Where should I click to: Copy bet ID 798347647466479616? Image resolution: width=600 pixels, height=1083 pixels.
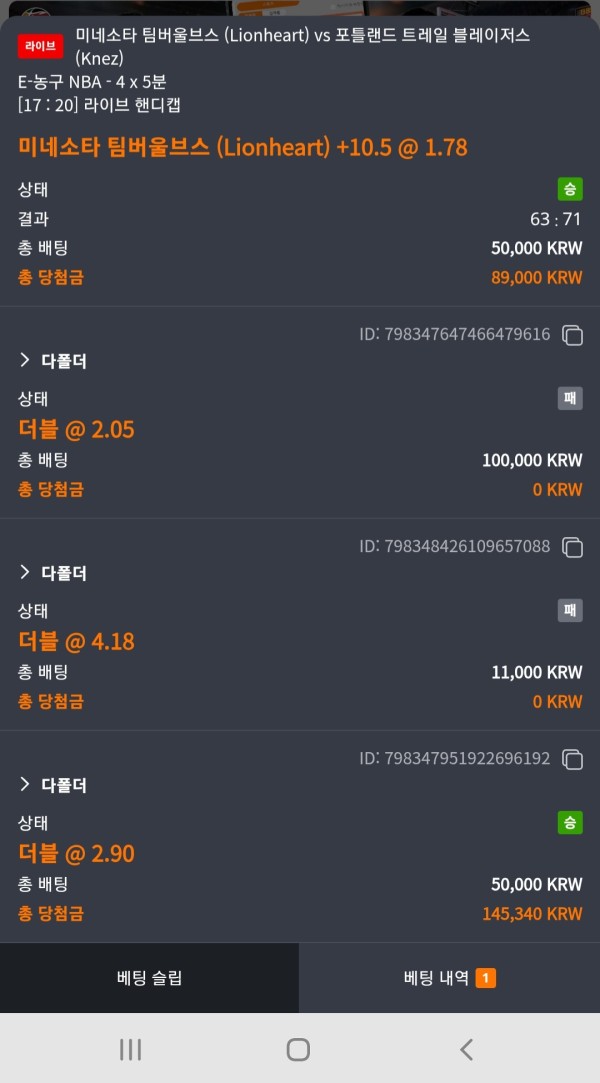coord(571,335)
